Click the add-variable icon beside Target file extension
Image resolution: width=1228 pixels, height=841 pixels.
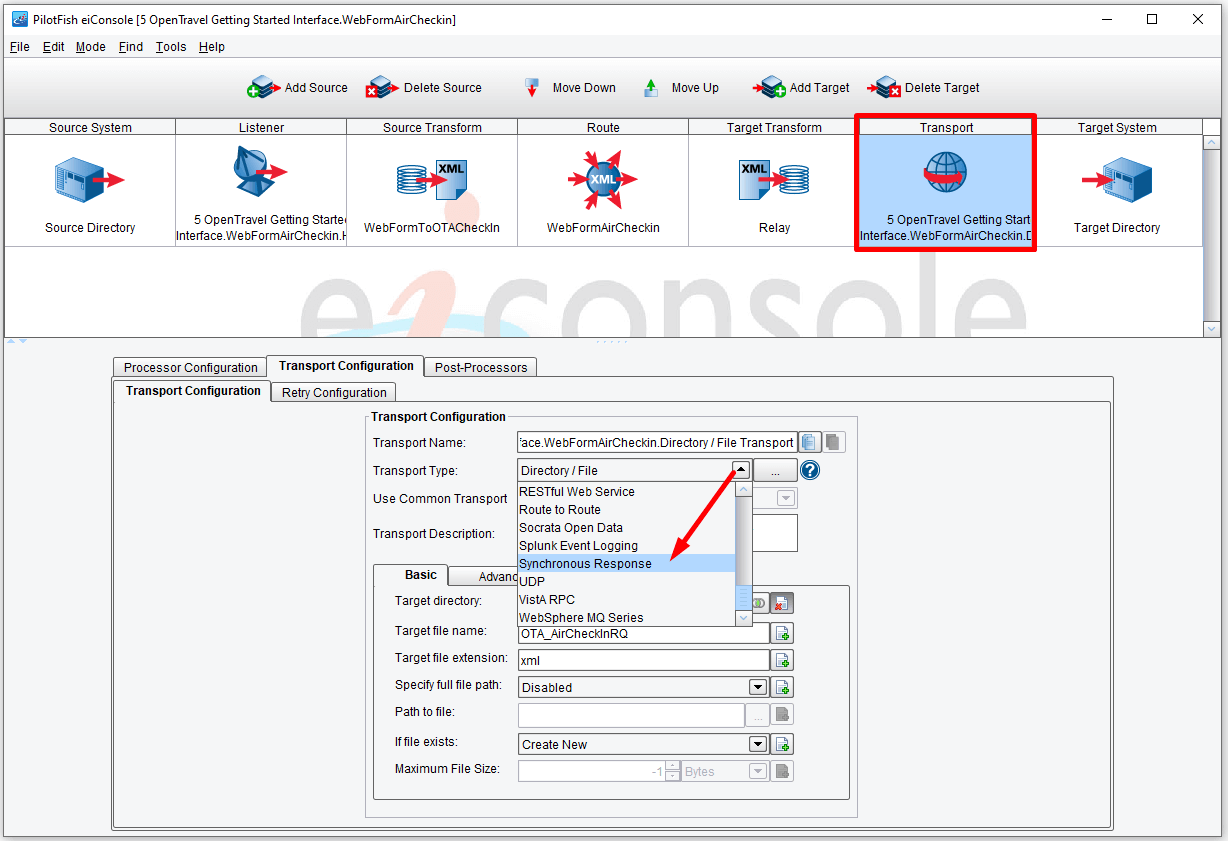(783, 660)
